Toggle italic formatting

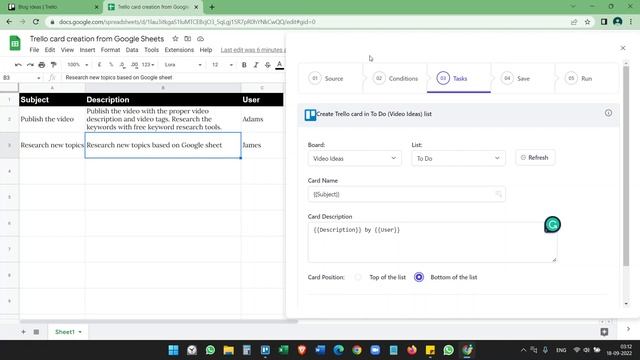(256, 65)
